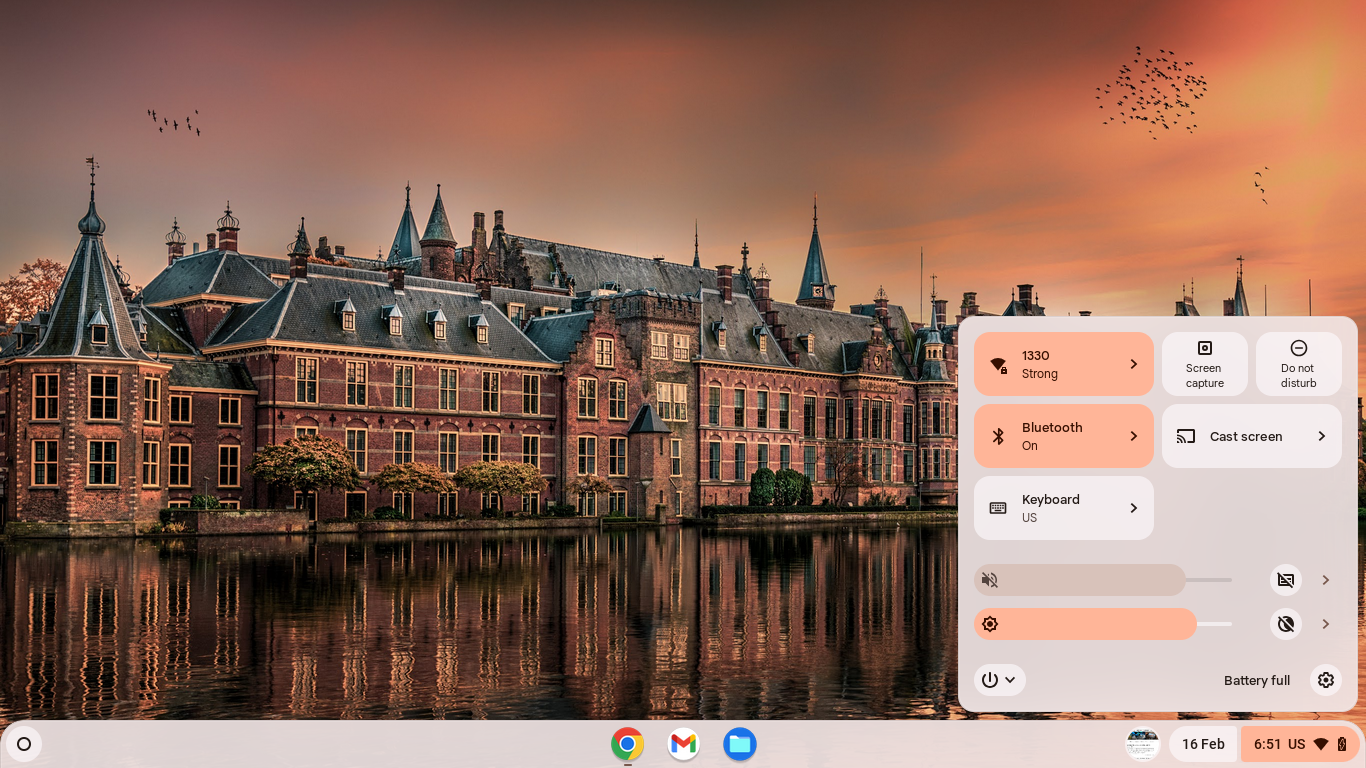Screen dimensions: 1366x768
Task: Click the brightness slider
Action: click(1100, 624)
